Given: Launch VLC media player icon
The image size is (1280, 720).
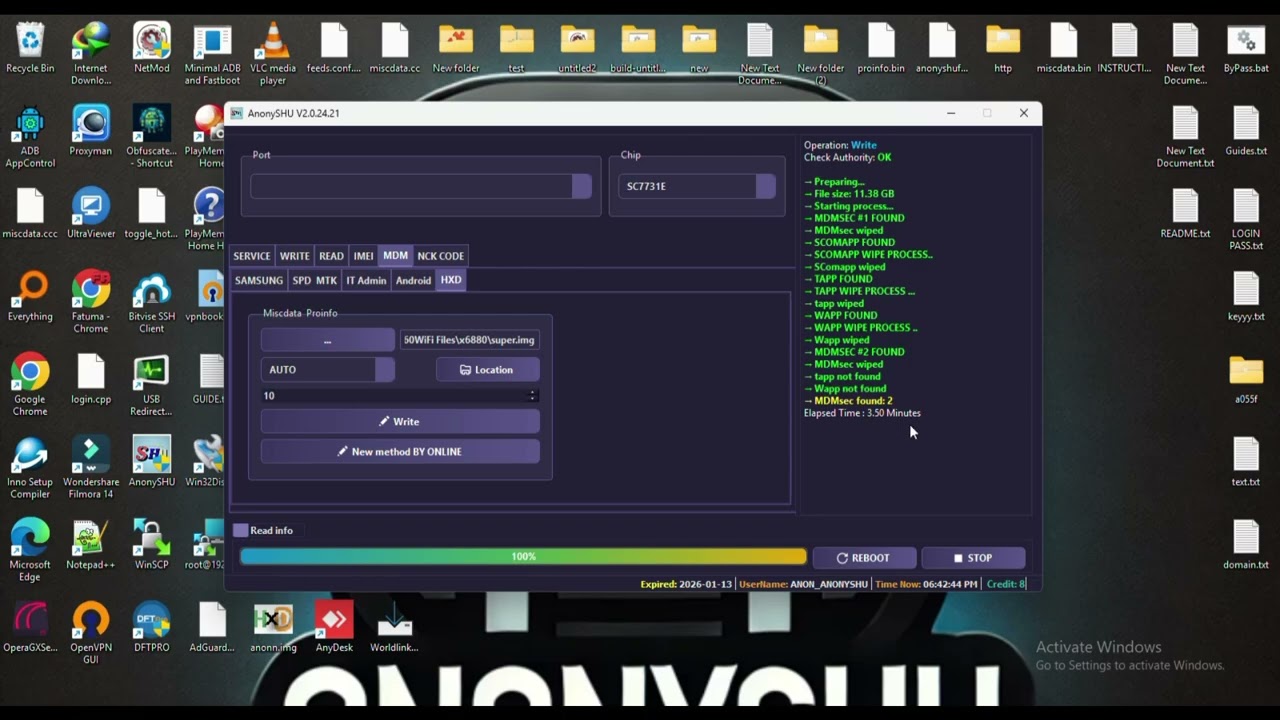Looking at the screenshot, I should (273, 53).
